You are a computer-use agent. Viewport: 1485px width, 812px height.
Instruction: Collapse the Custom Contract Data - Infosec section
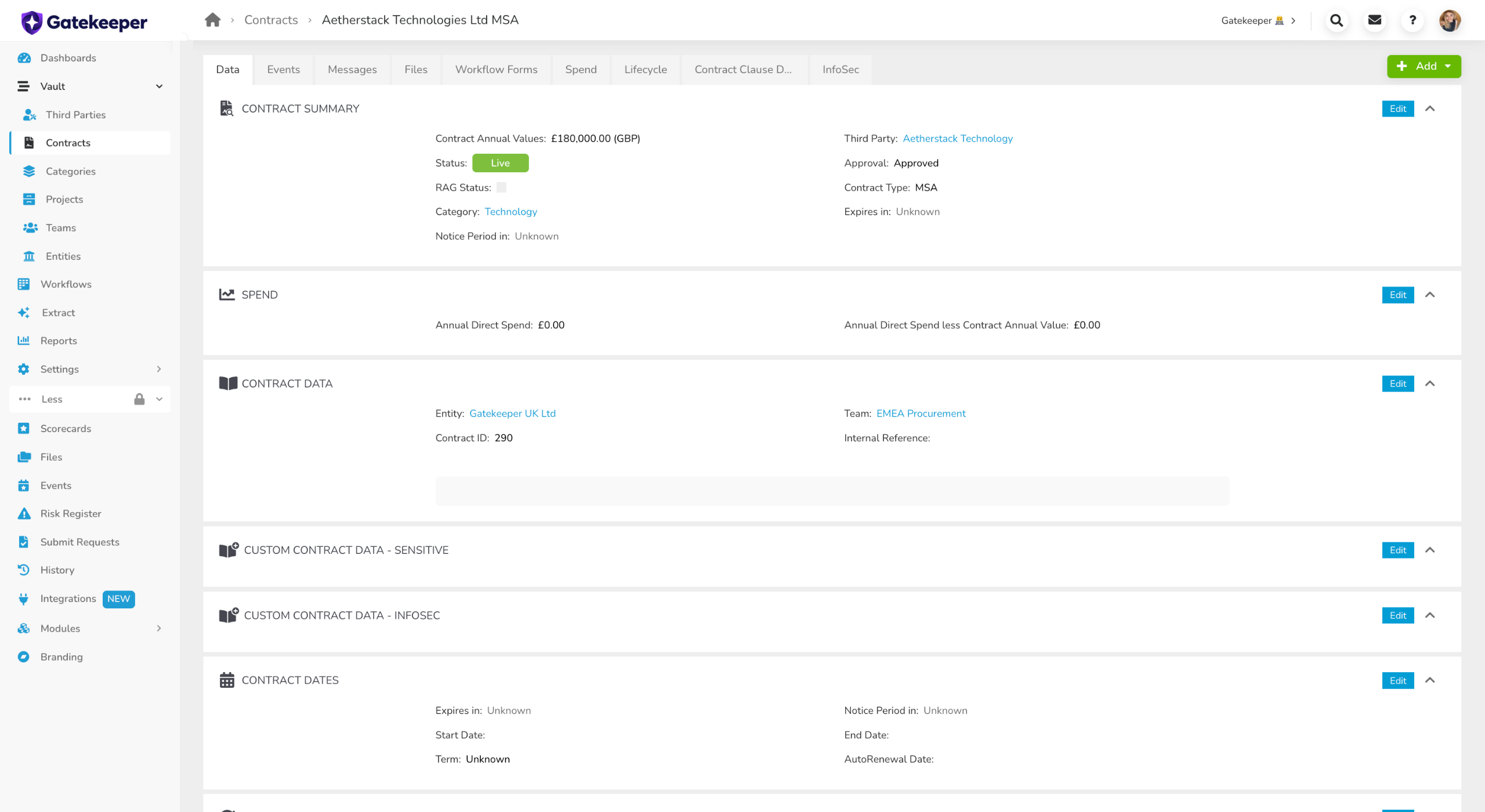[x=1430, y=615]
